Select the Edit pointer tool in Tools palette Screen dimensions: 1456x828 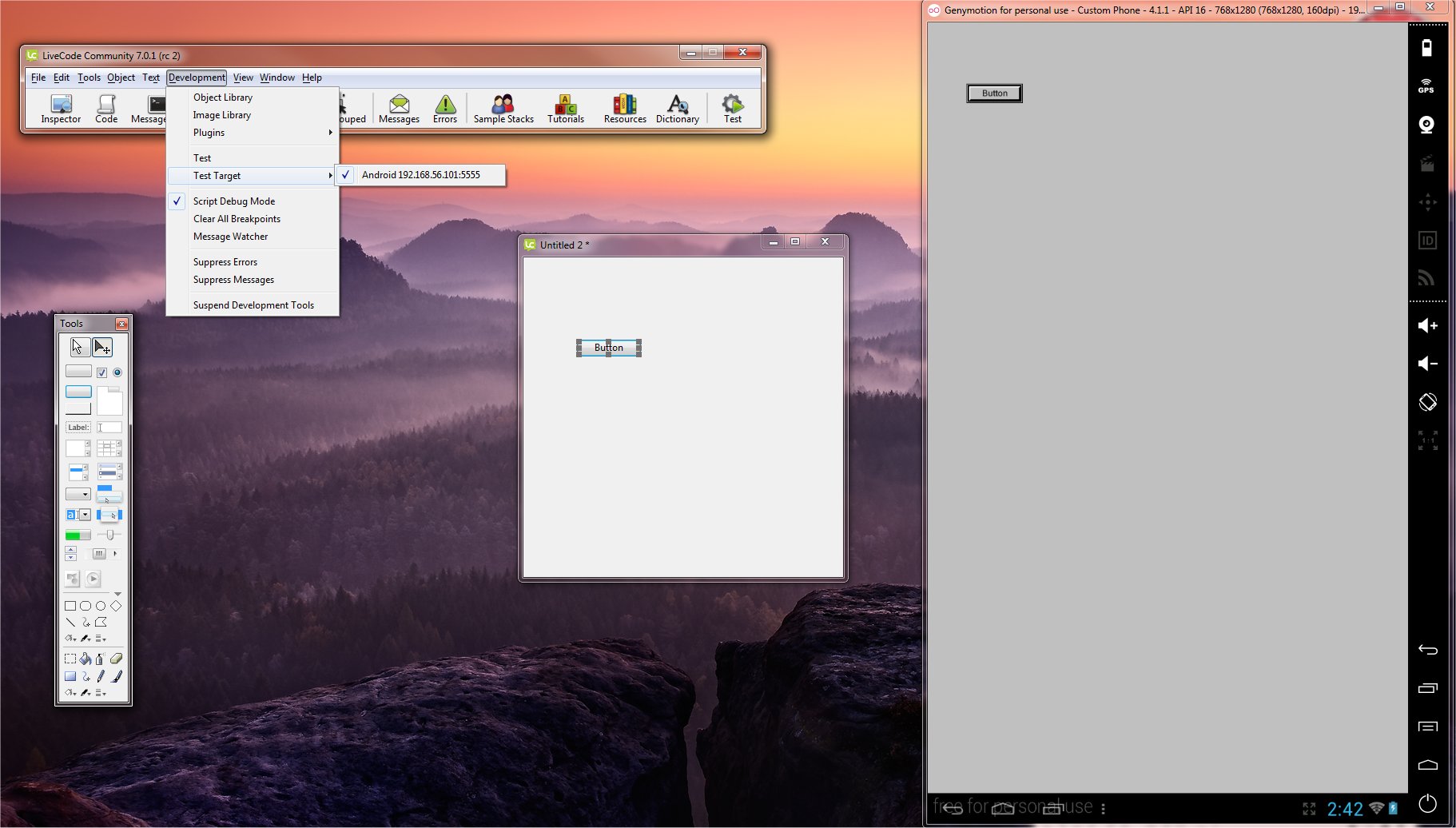(102, 347)
